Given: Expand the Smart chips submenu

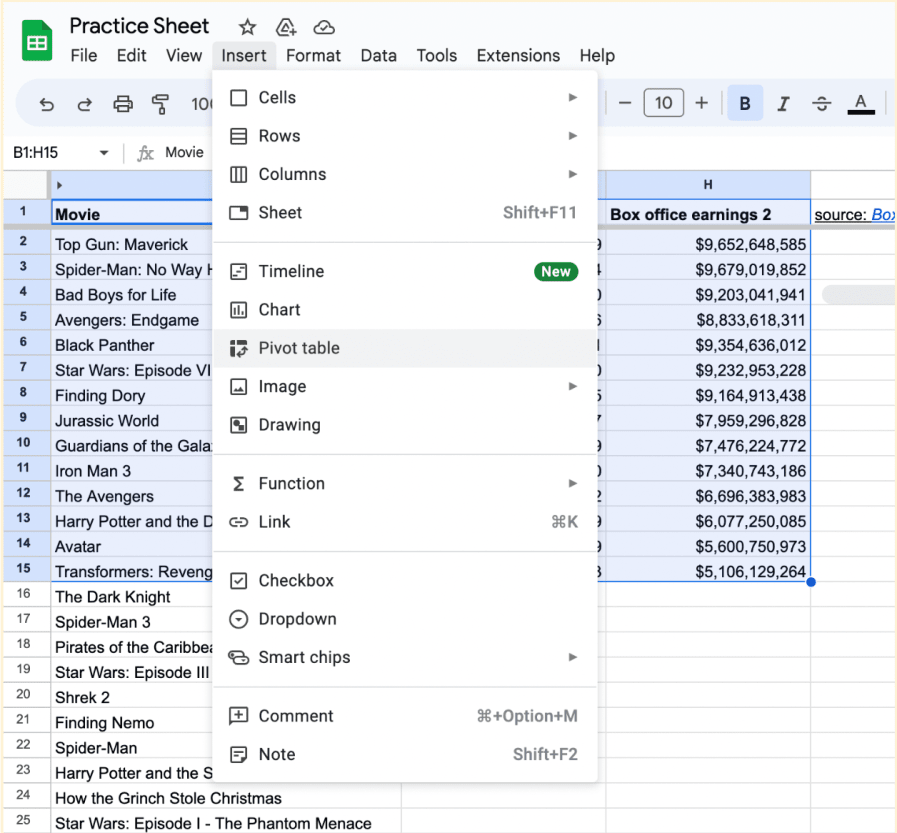Looking at the screenshot, I should pos(405,657).
